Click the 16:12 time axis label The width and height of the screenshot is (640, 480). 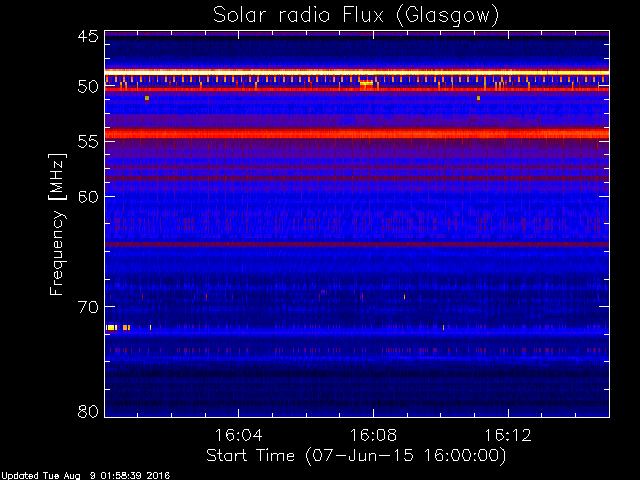point(508,435)
